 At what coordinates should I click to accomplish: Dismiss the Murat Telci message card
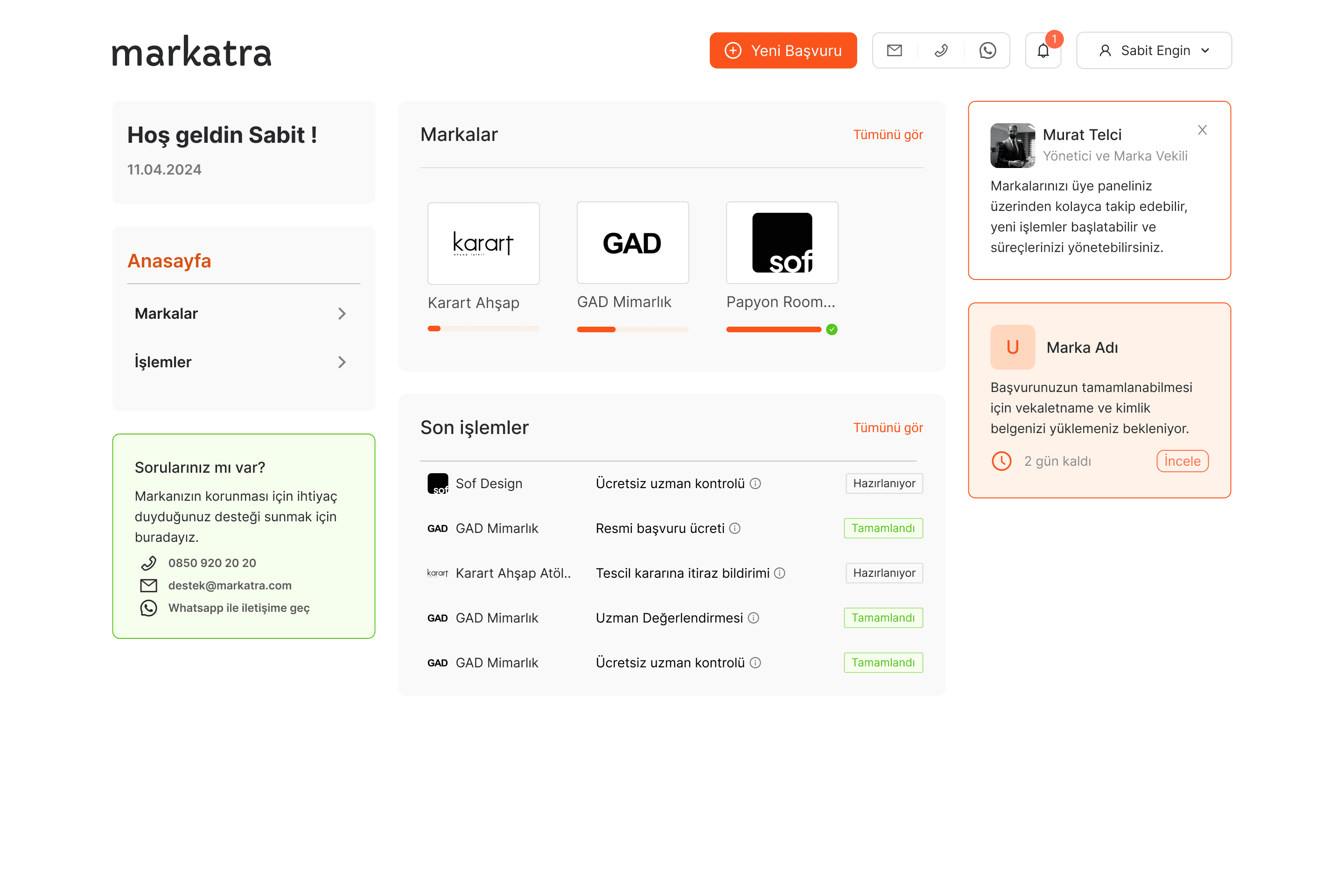(x=1202, y=130)
